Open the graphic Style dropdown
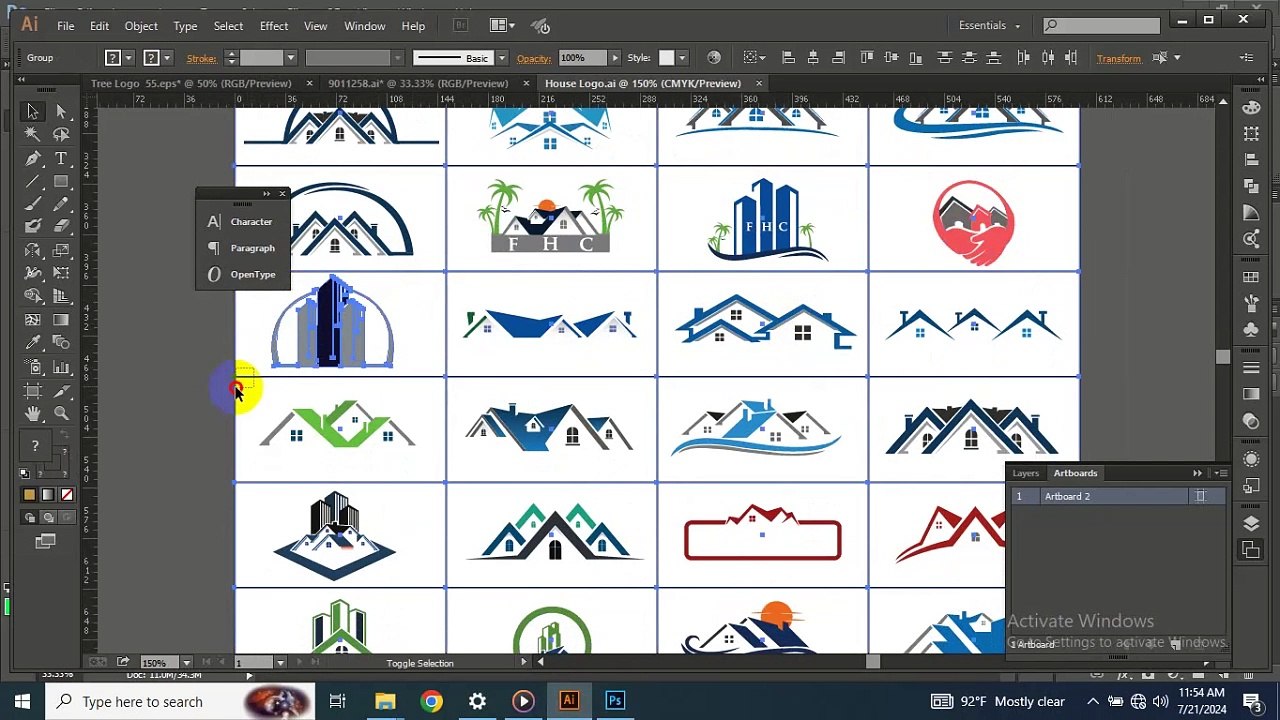 click(x=682, y=58)
